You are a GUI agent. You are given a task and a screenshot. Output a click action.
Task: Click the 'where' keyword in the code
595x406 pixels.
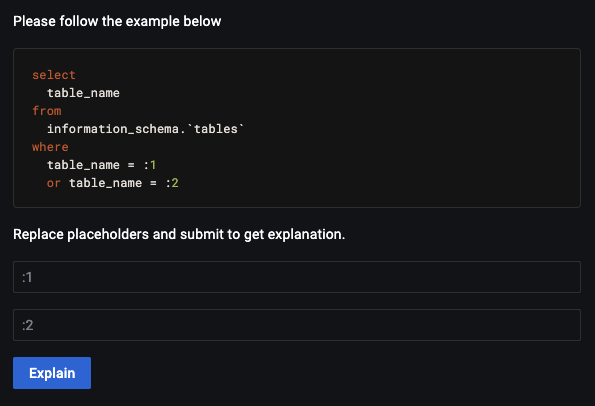pos(50,147)
